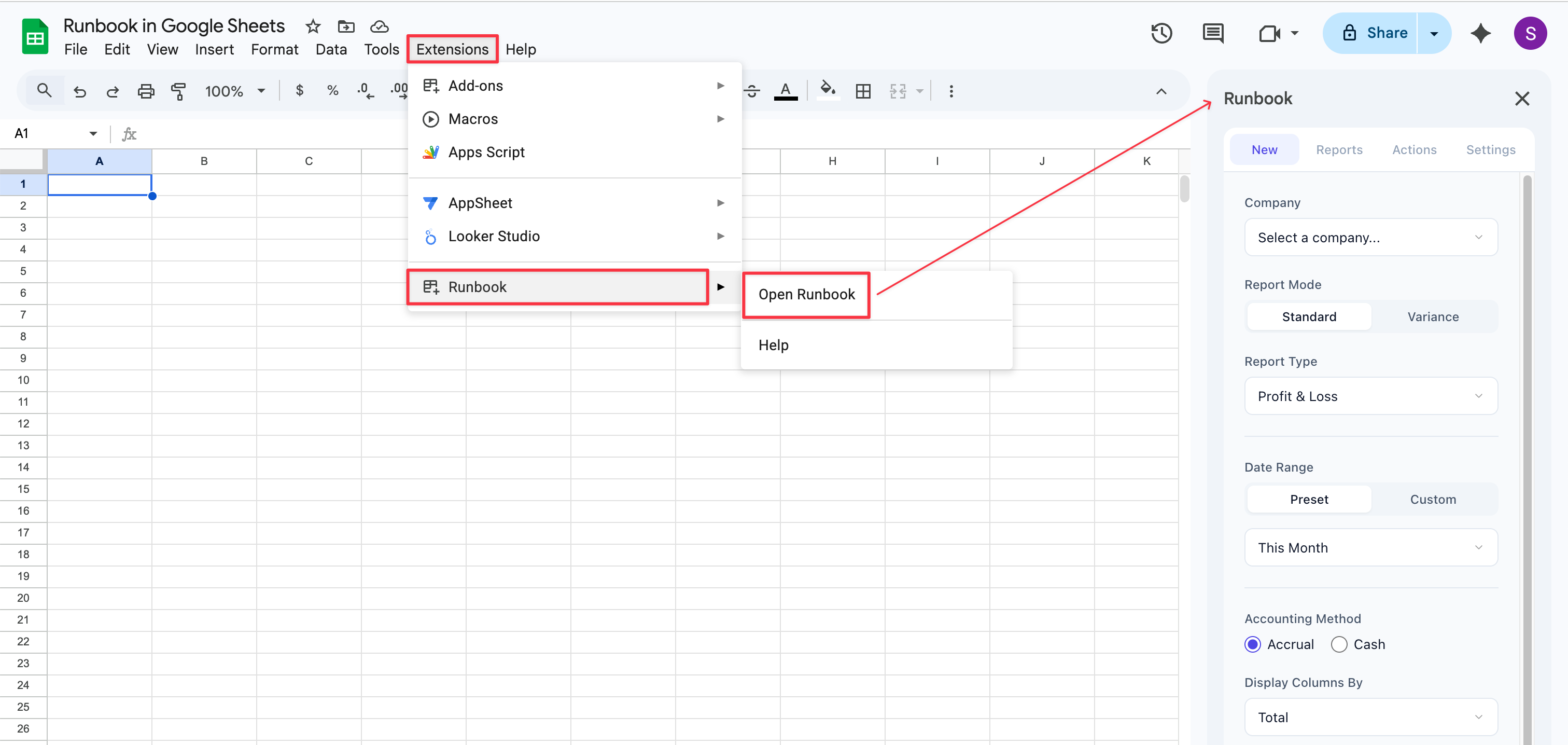Image resolution: width=1568 pixels, height=745 pixels.
Task: Open the 100% zoom dropdown
Action: [x=235, y=91]
